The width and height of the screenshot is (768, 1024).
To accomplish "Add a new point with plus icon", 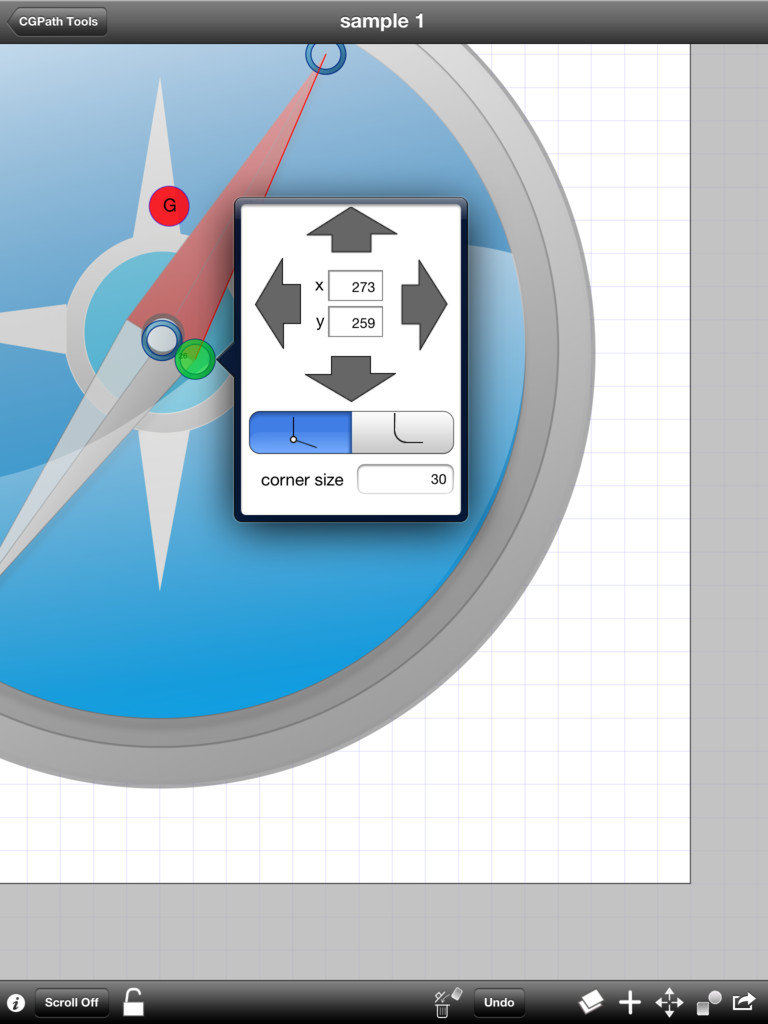I will pos(630,1002).
